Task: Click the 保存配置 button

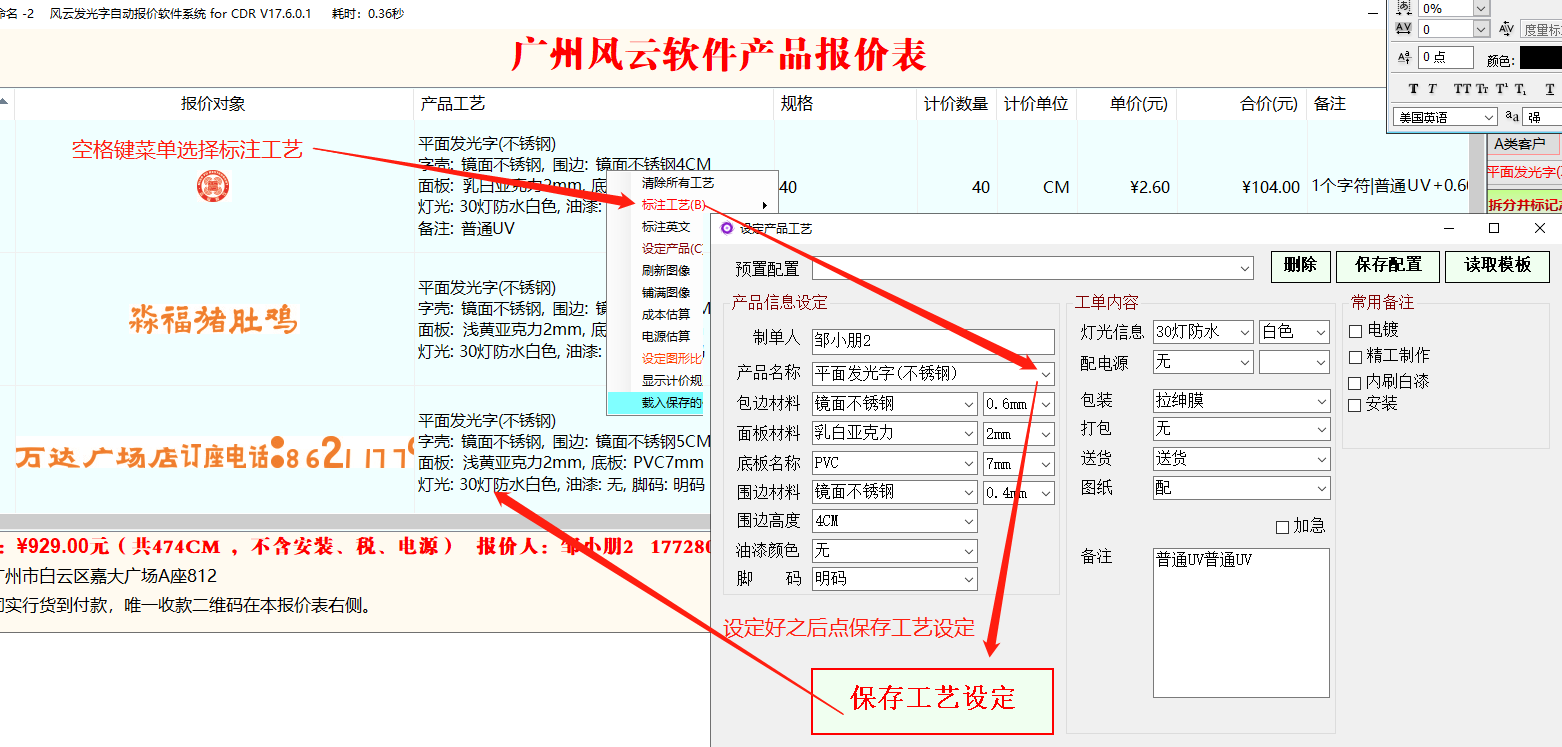Action: pyautogui.click(x=1387, y=266)
